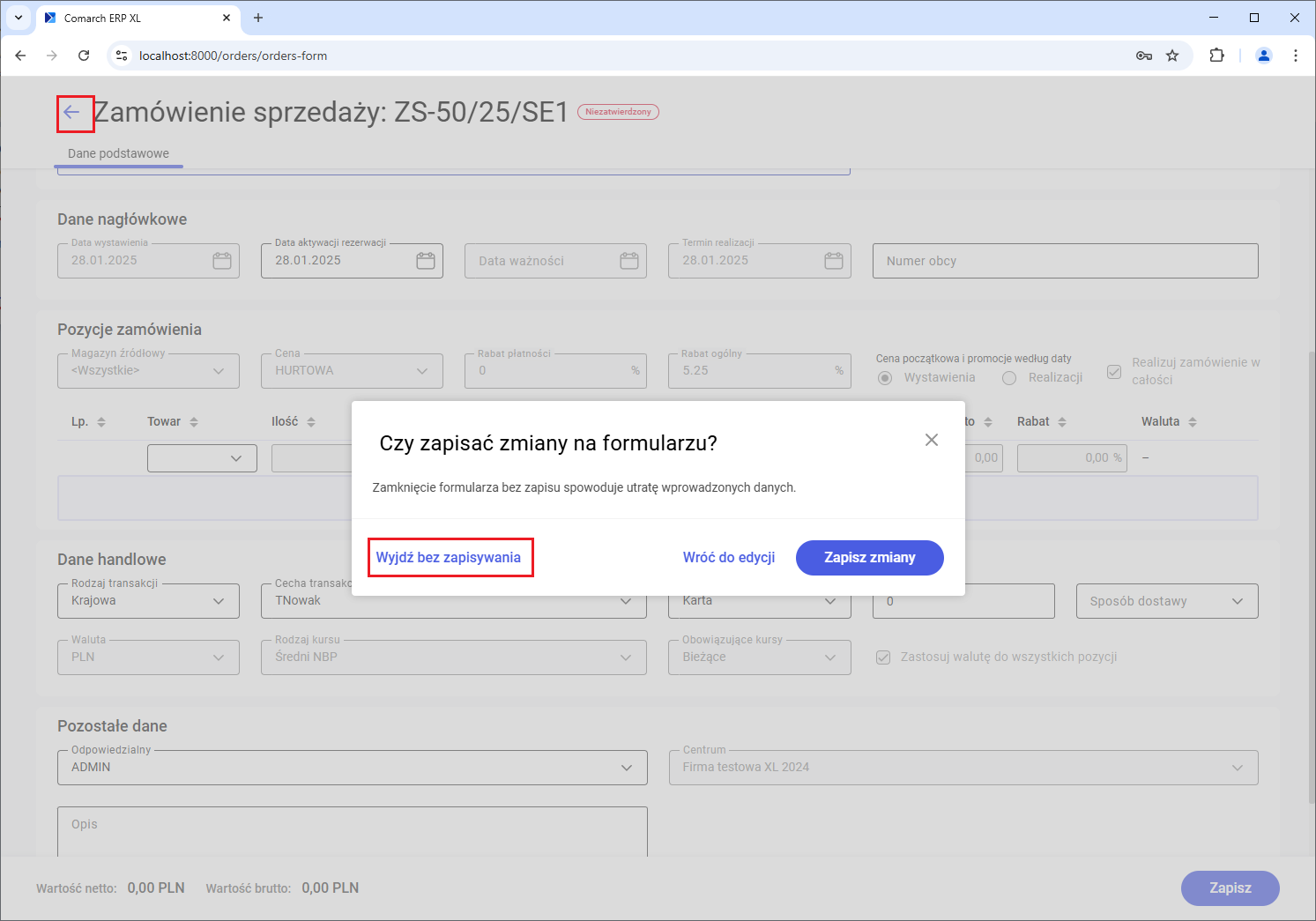Image resolution: width=1316 pixels, height=921 pixels.
Task: Open calendar for Data ważności field
Action: coord(629,261)
